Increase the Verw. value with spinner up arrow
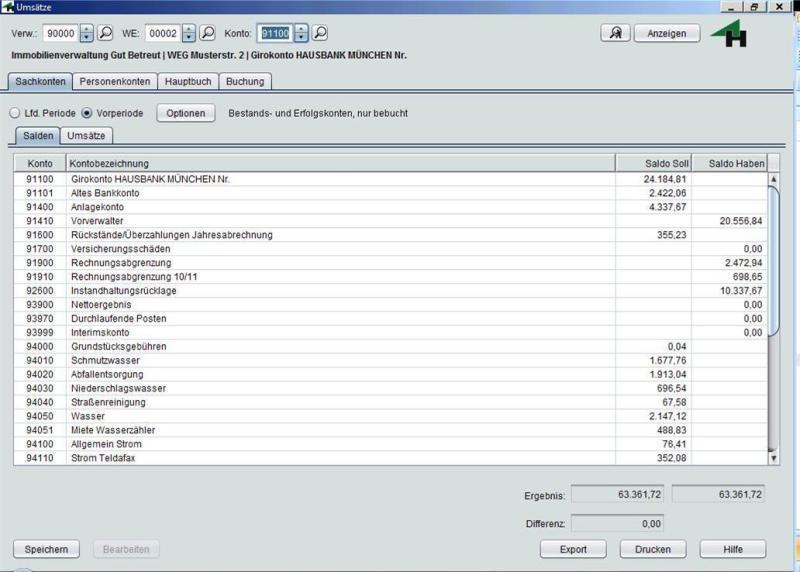The height and width of the screenshot is (572, 800). (87, 29)
